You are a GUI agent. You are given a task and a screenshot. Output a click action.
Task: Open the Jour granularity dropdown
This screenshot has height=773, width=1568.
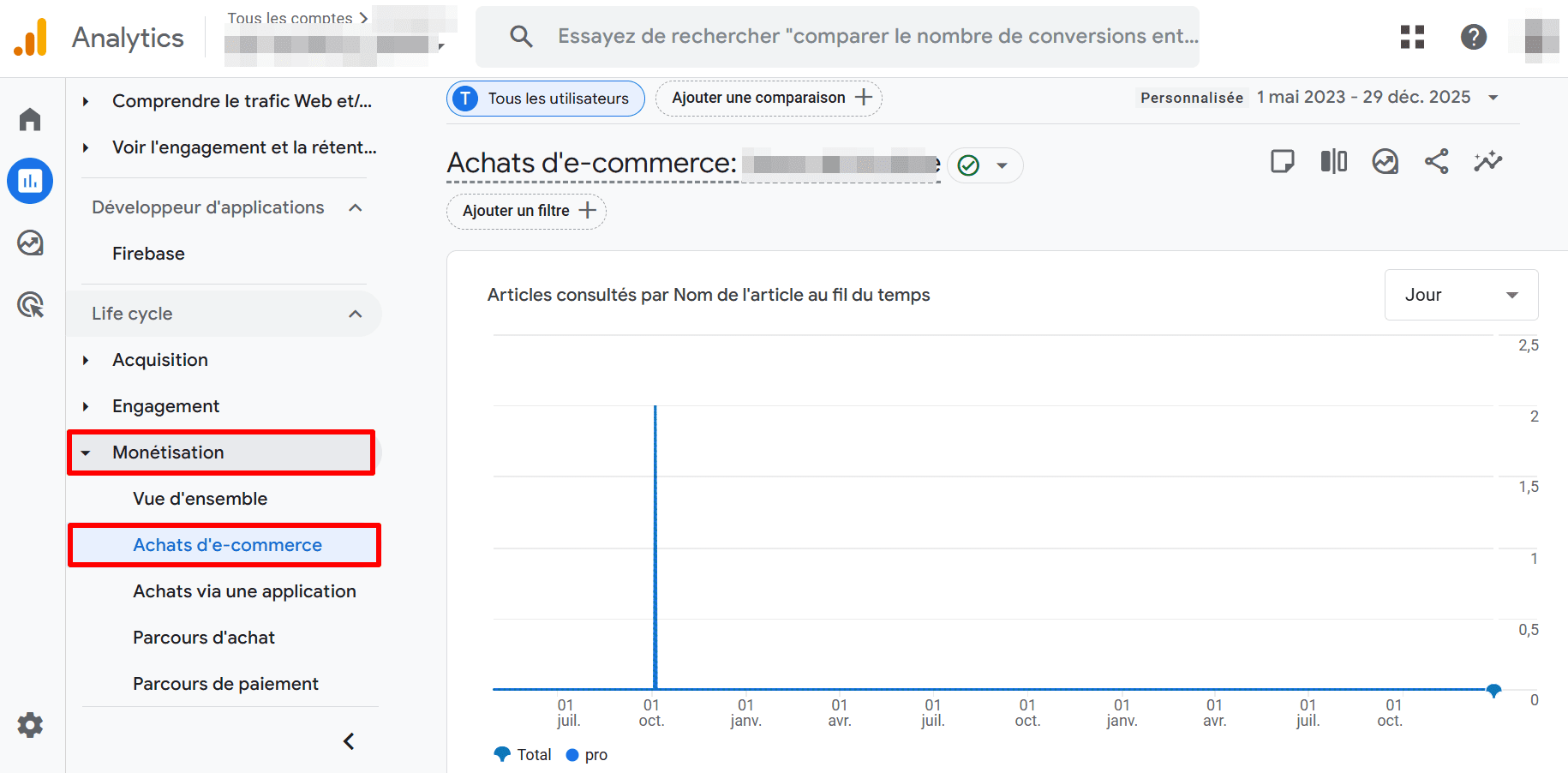pos(1461,295)
